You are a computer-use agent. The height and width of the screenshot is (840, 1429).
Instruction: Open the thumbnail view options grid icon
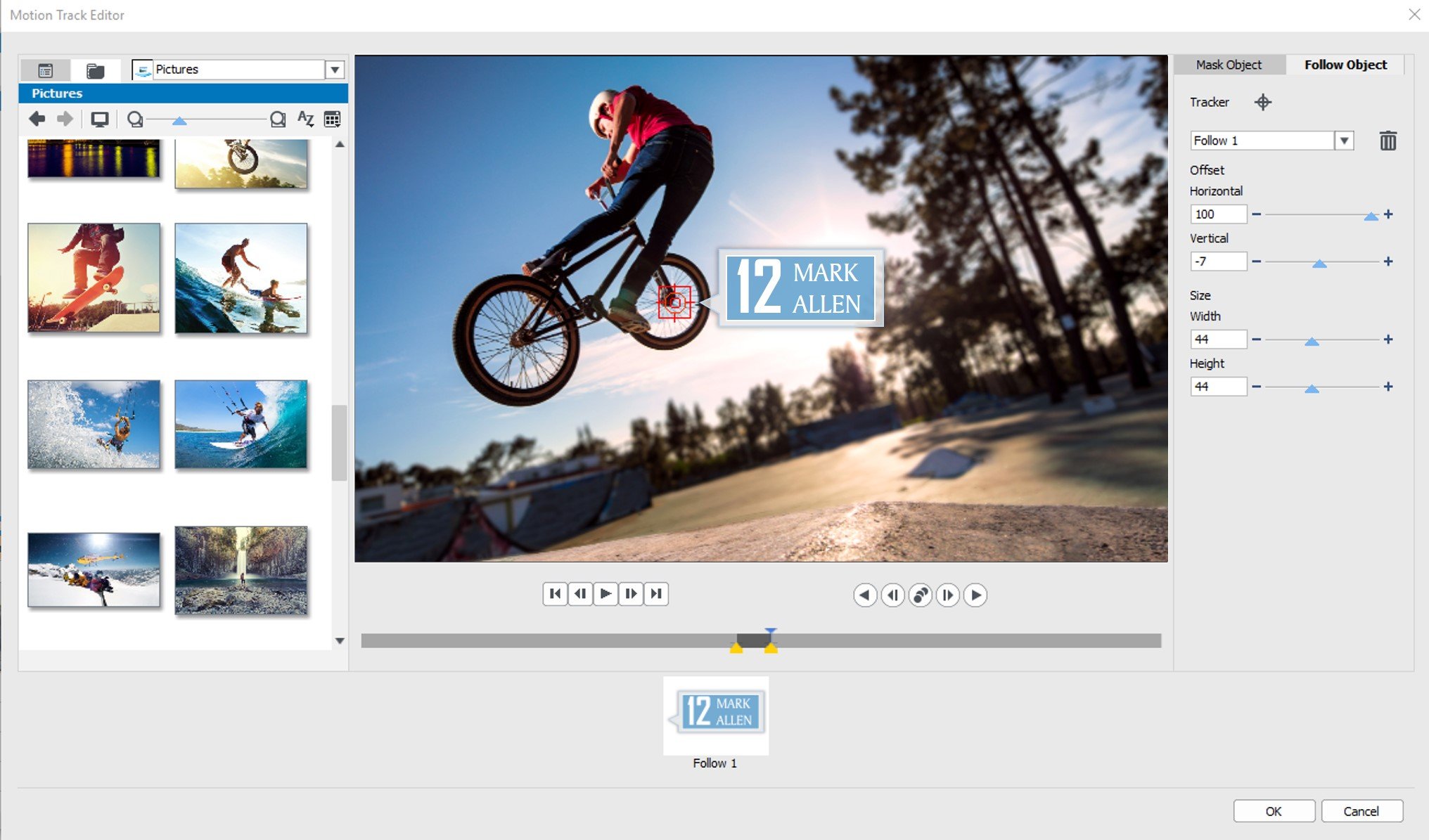coord(333,119)
